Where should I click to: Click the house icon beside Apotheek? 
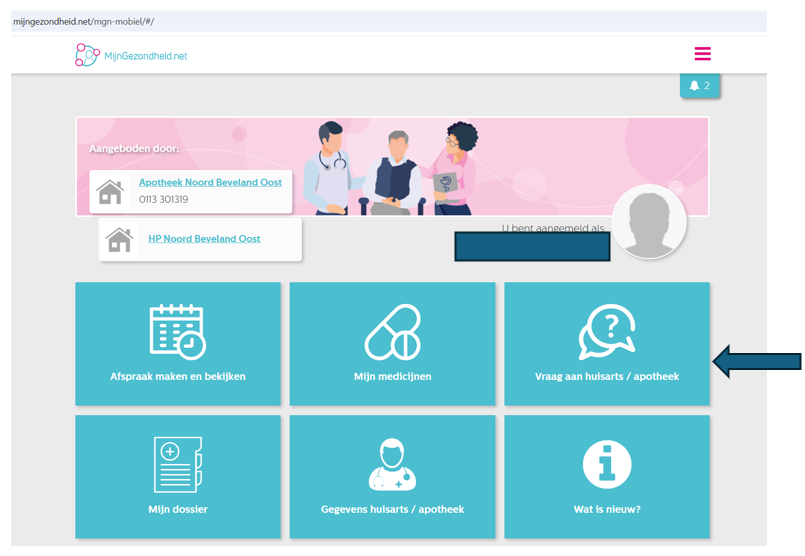(110, 191)
